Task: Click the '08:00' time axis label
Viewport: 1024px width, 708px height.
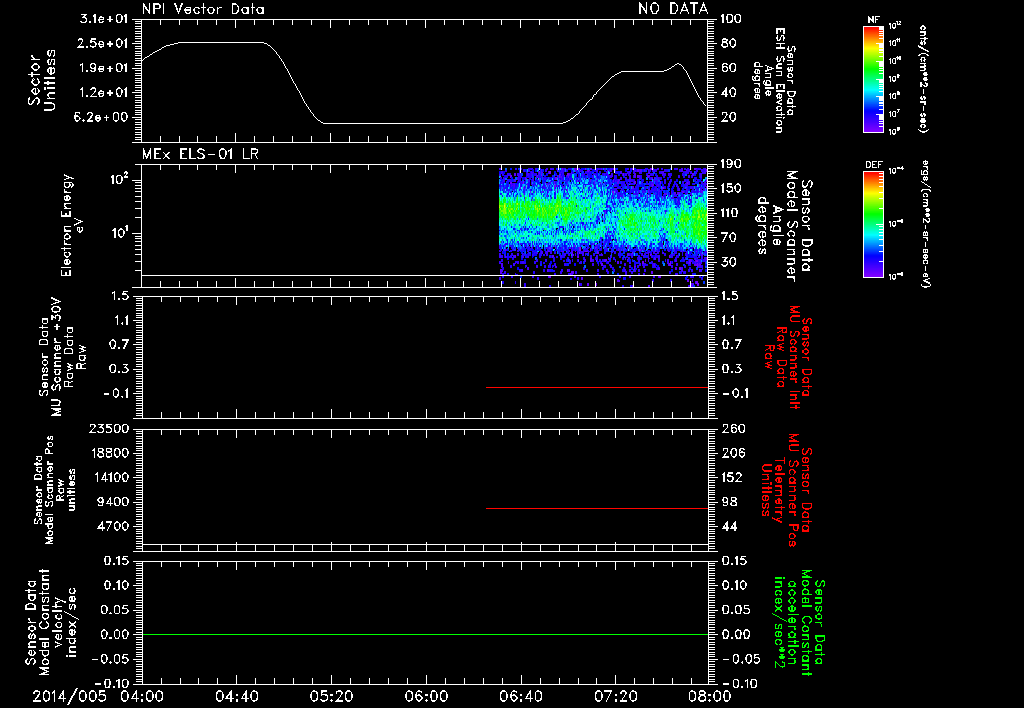Action: (x=710, y=696)
